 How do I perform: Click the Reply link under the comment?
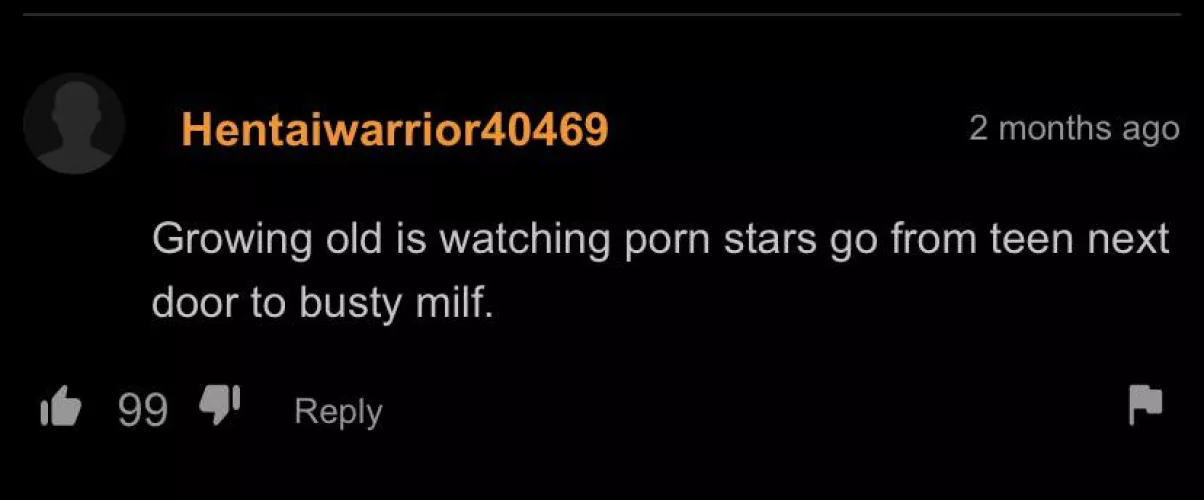coord(338,411)
